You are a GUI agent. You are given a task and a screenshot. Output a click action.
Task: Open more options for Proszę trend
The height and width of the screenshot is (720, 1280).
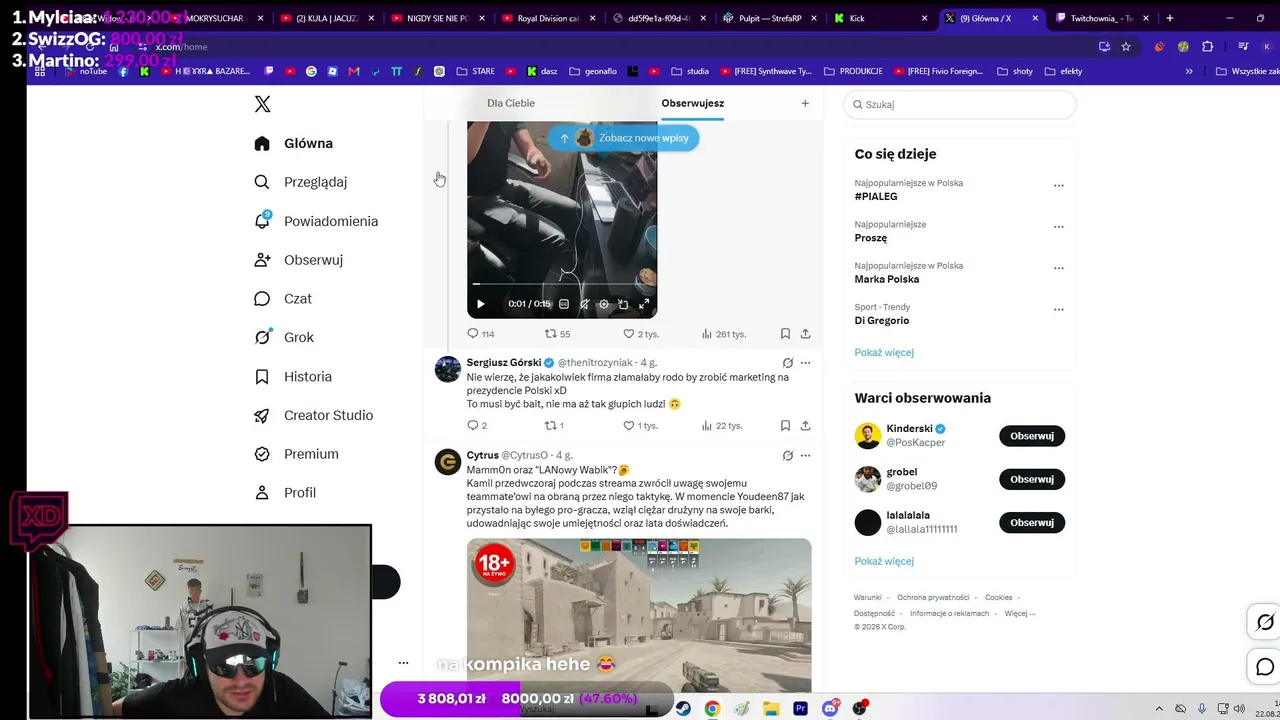click(1059, 227)
